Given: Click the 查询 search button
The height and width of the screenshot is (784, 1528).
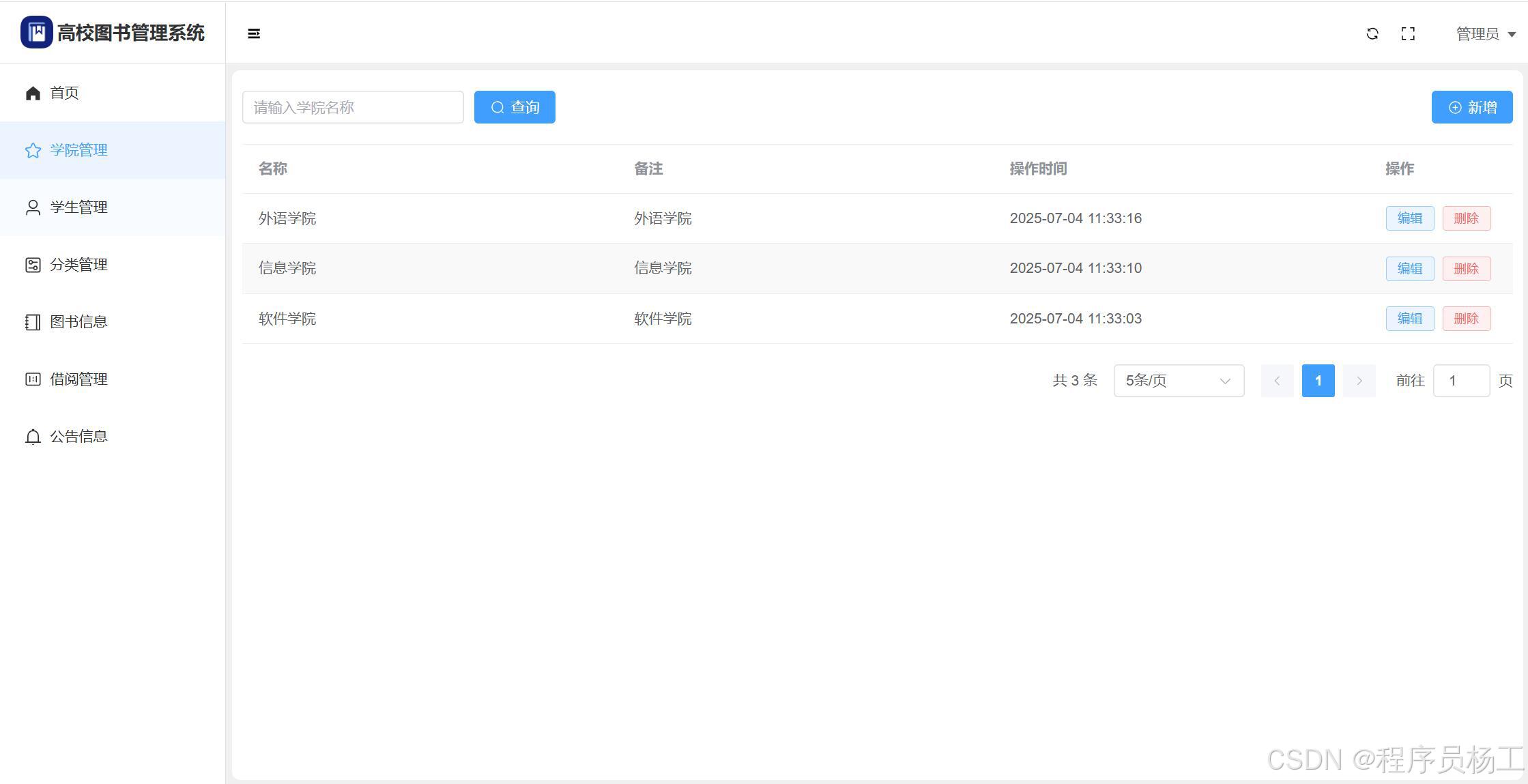Looking at the screenshot, I should [515, 107].
